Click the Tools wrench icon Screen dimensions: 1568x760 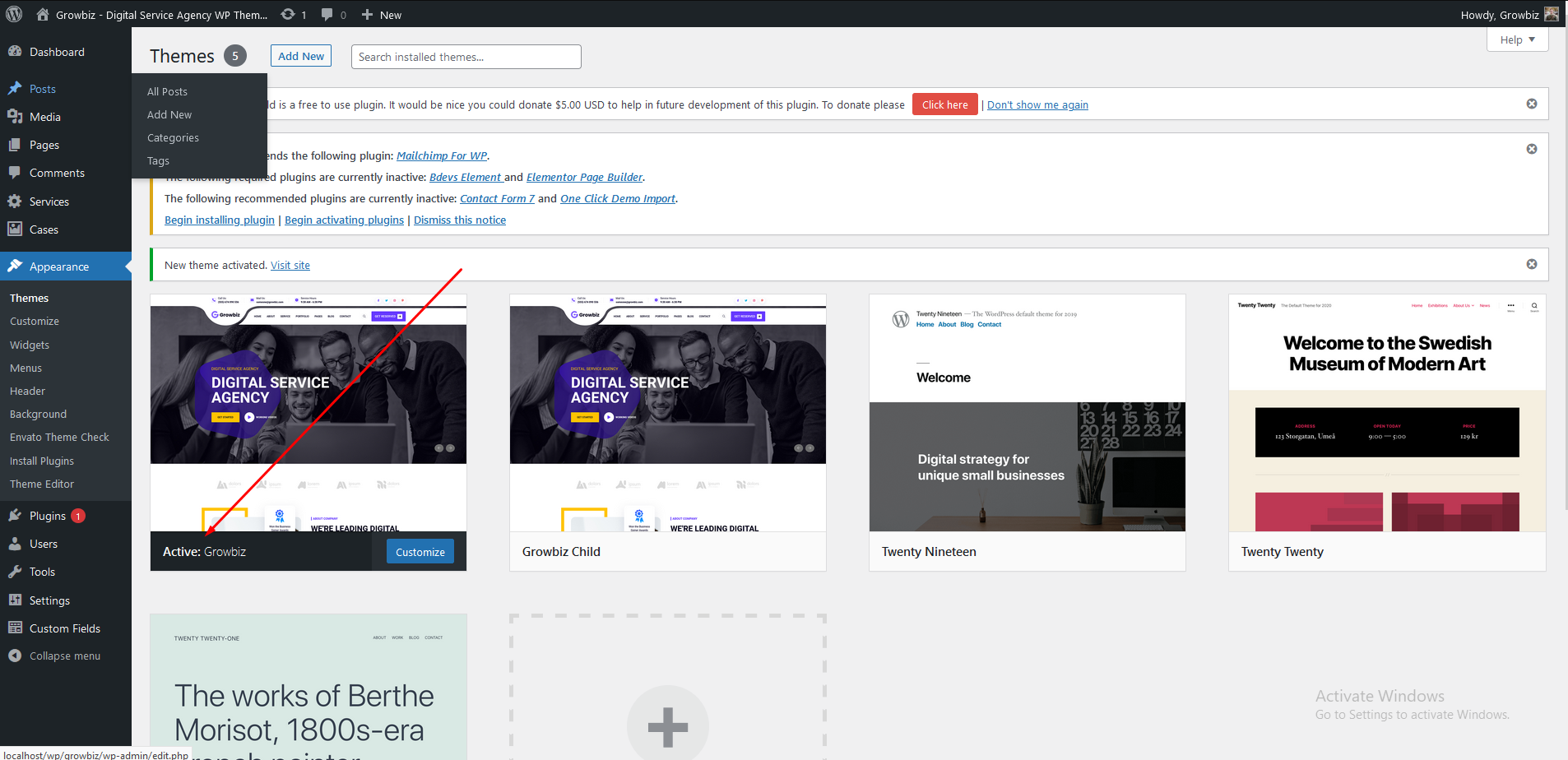point(15,571)
